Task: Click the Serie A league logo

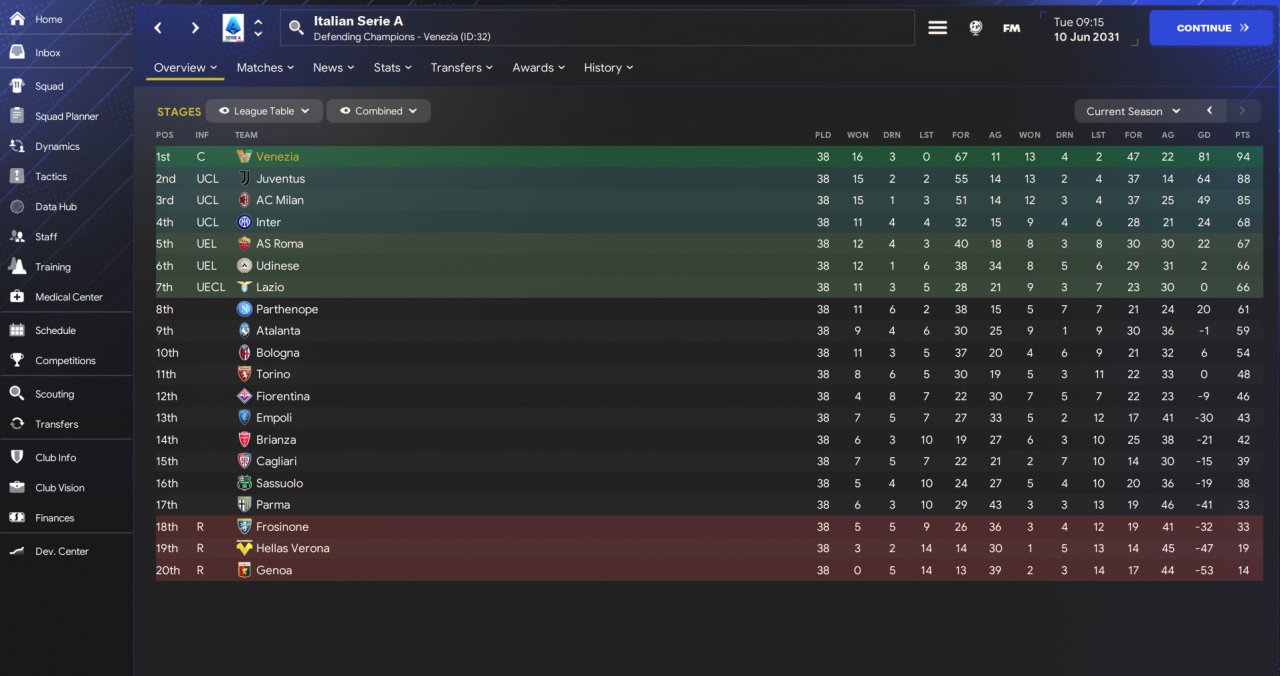Action: (233, 28)
